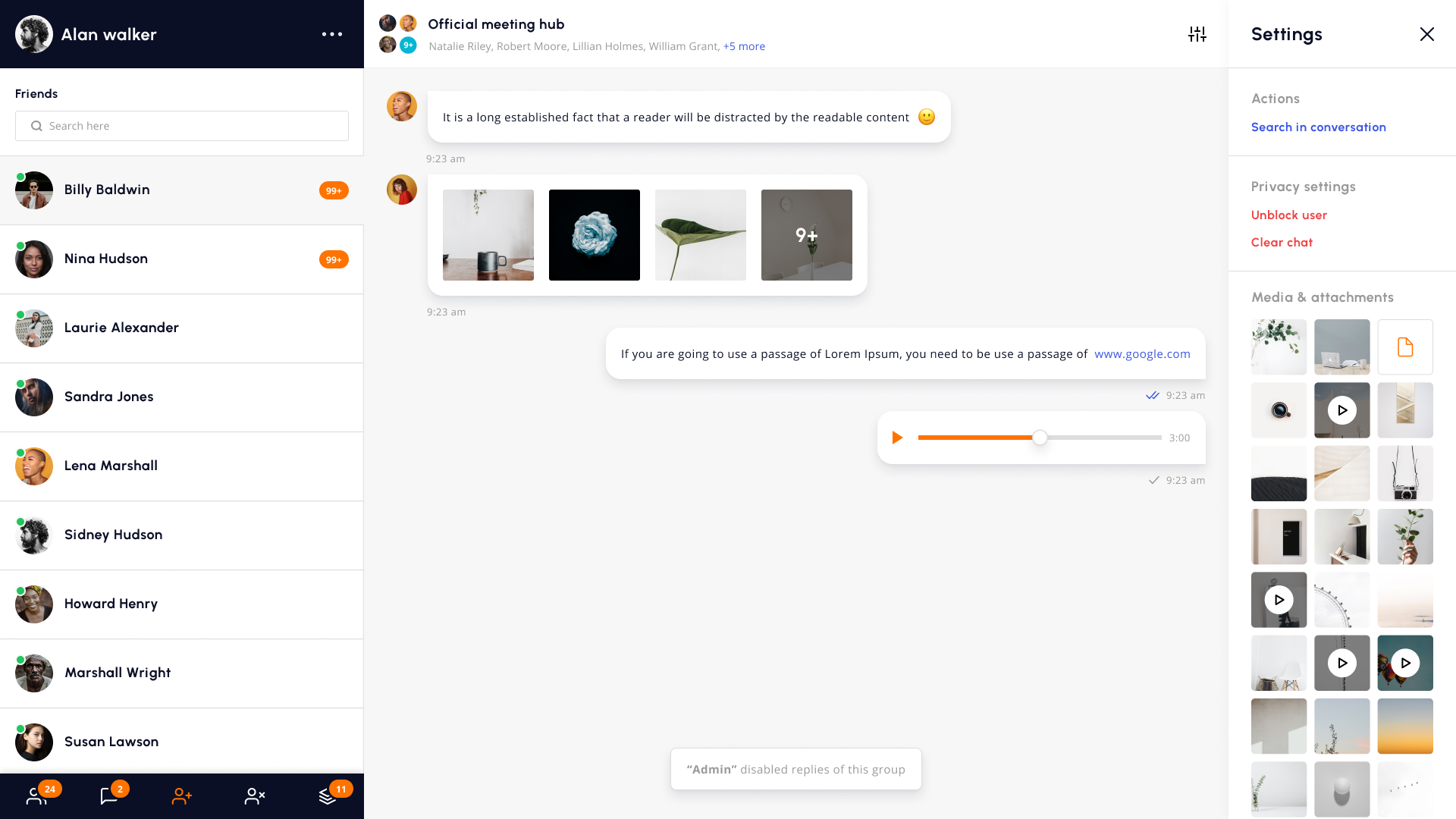Open the blocked users icon in bottom bar

255,796
